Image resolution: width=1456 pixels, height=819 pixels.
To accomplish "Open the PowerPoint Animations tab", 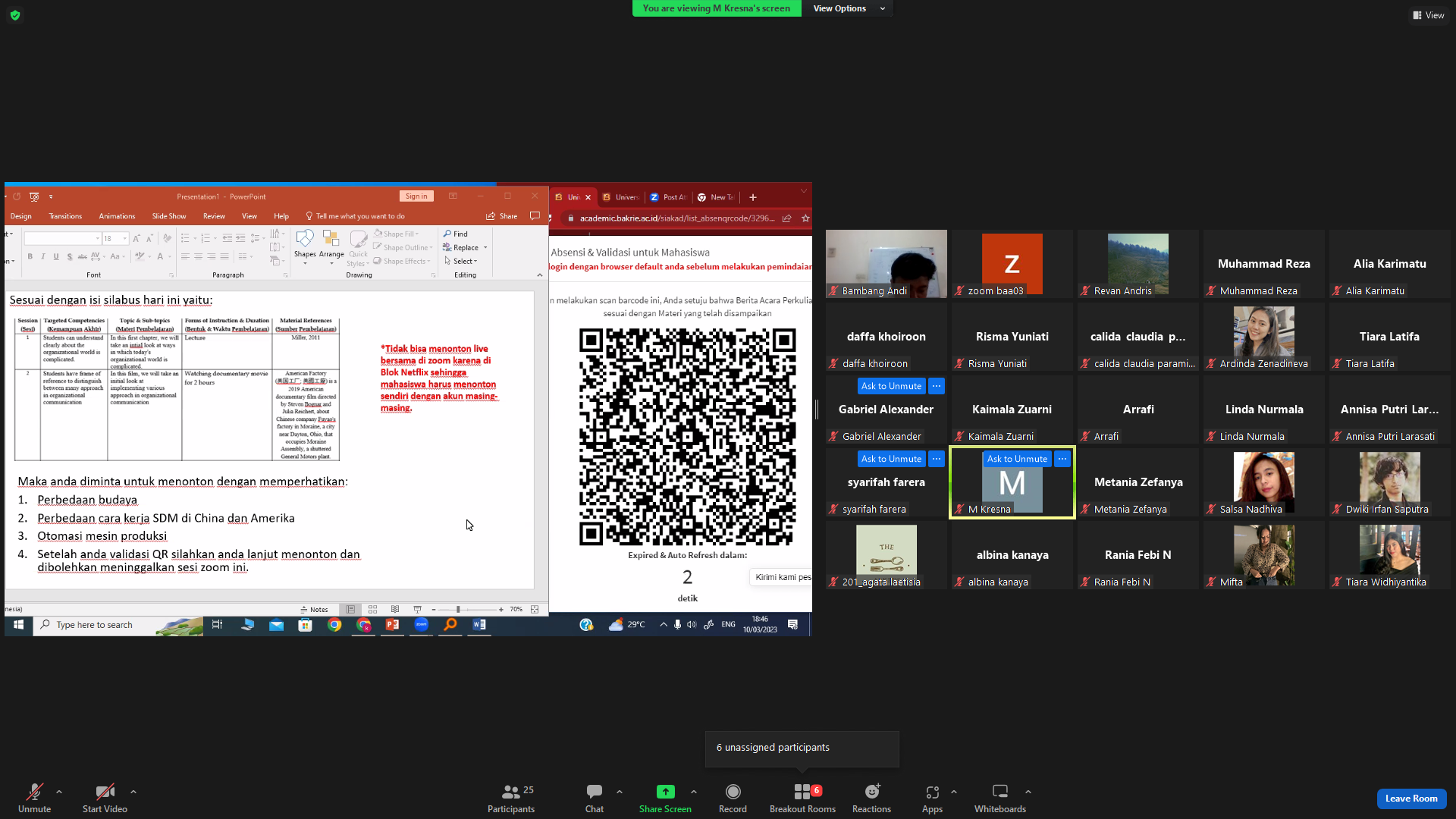I will point(117,216).
